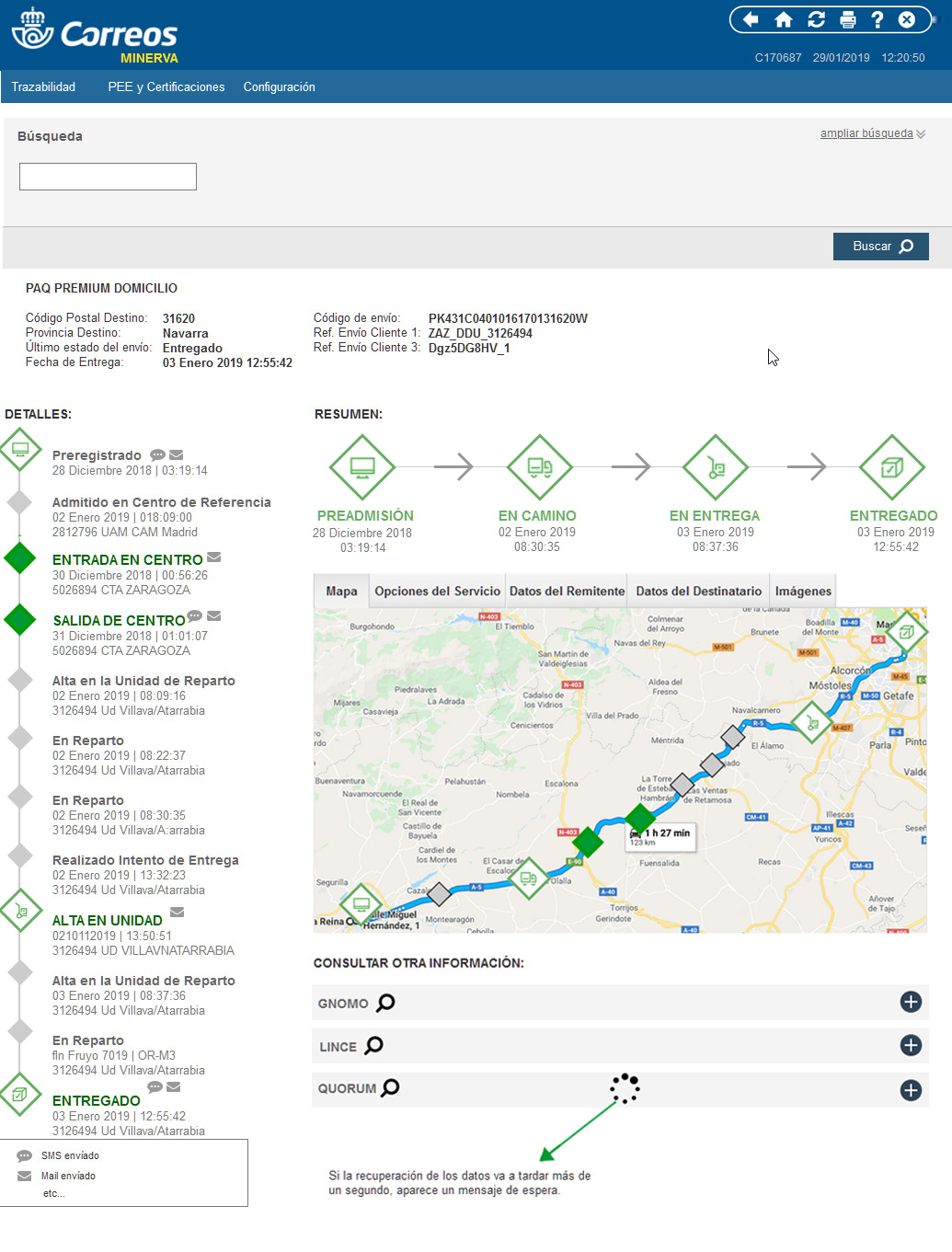Switch to the Imágenes tab
This screenshot has width=952, height=1252.
802,590
